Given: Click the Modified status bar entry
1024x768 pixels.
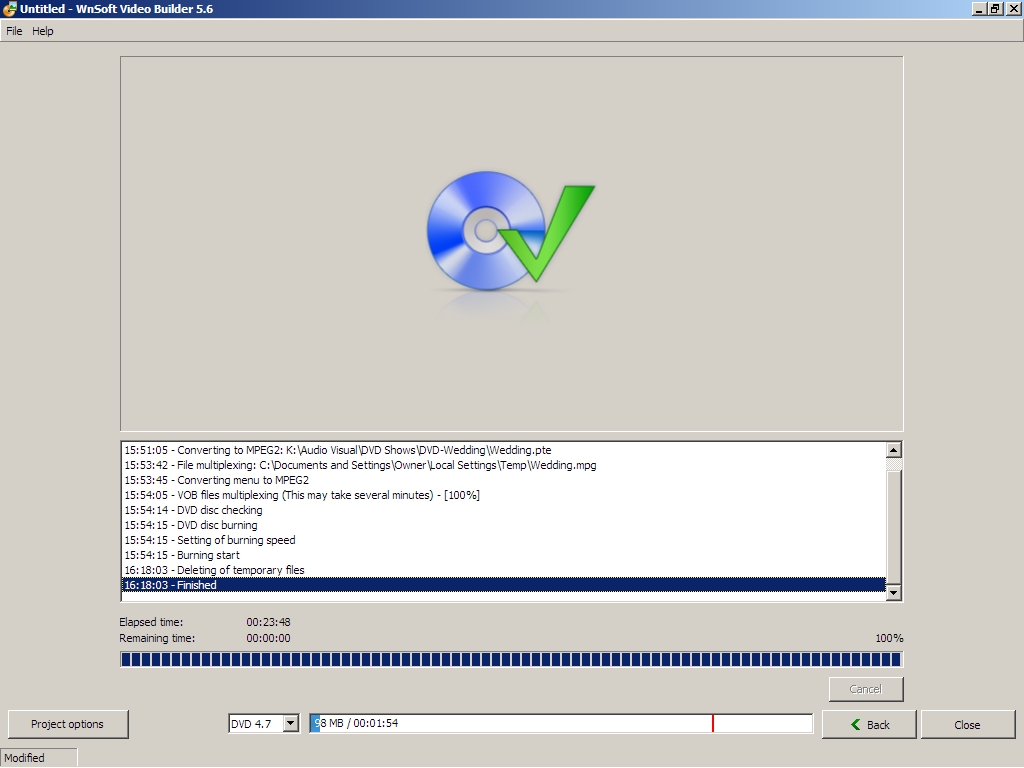Looking at the screenshot, I should 39,758.
